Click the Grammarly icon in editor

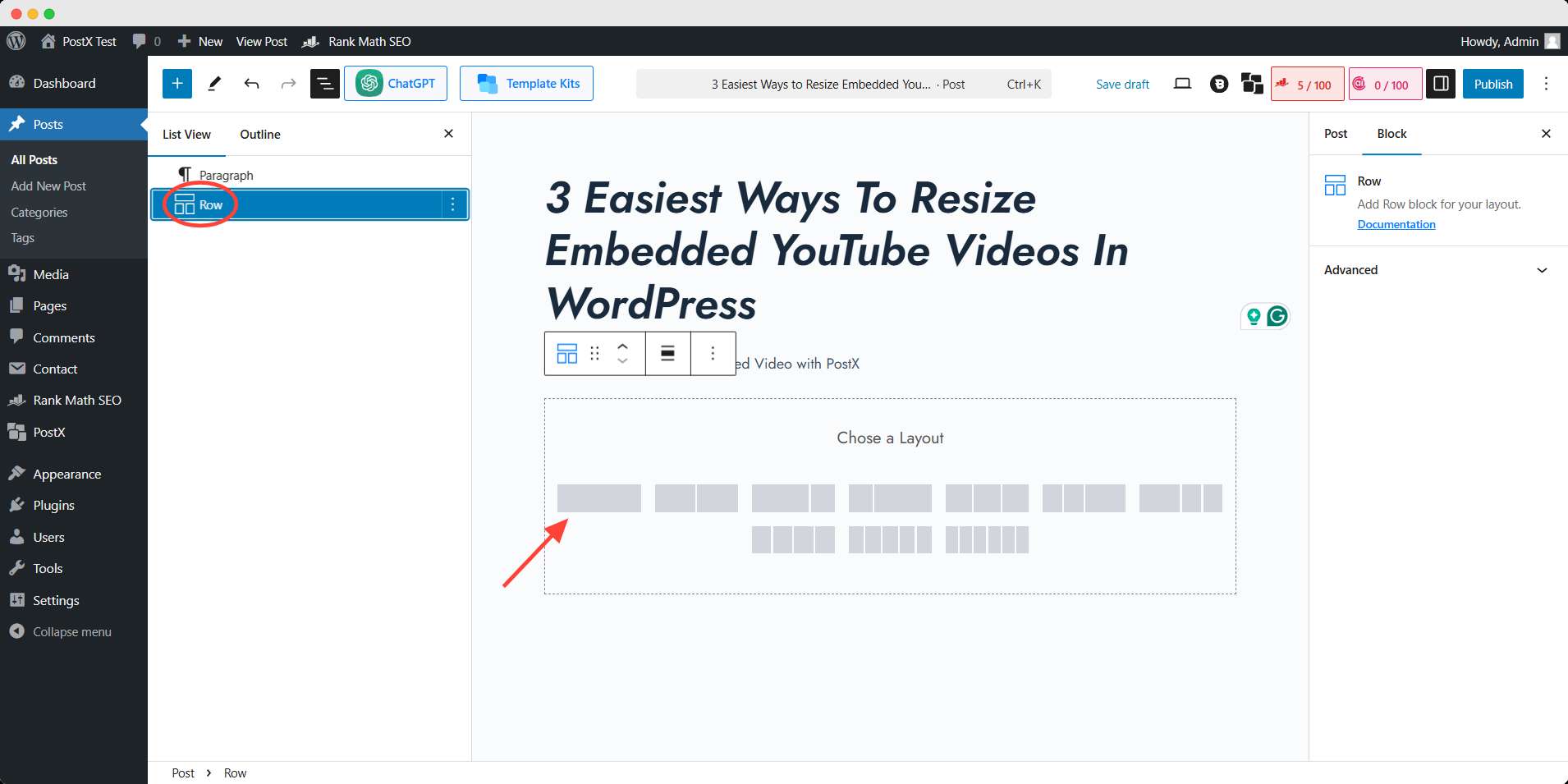click(x=1277, y=316)
